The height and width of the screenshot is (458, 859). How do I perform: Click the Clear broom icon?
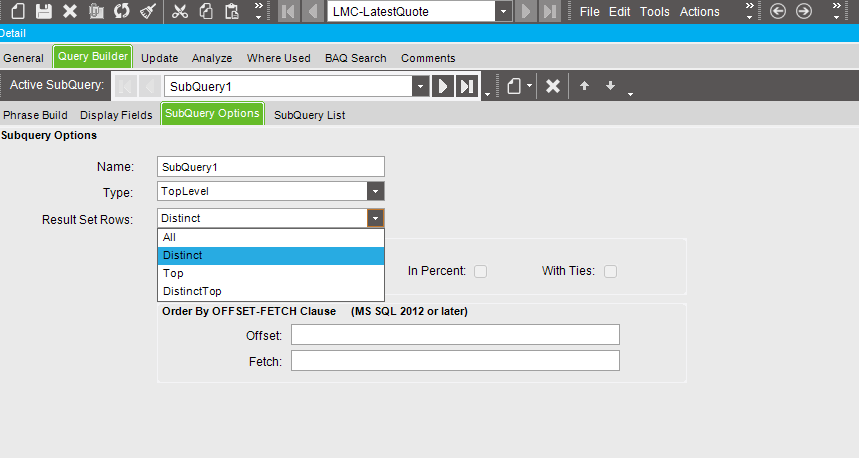148,11
